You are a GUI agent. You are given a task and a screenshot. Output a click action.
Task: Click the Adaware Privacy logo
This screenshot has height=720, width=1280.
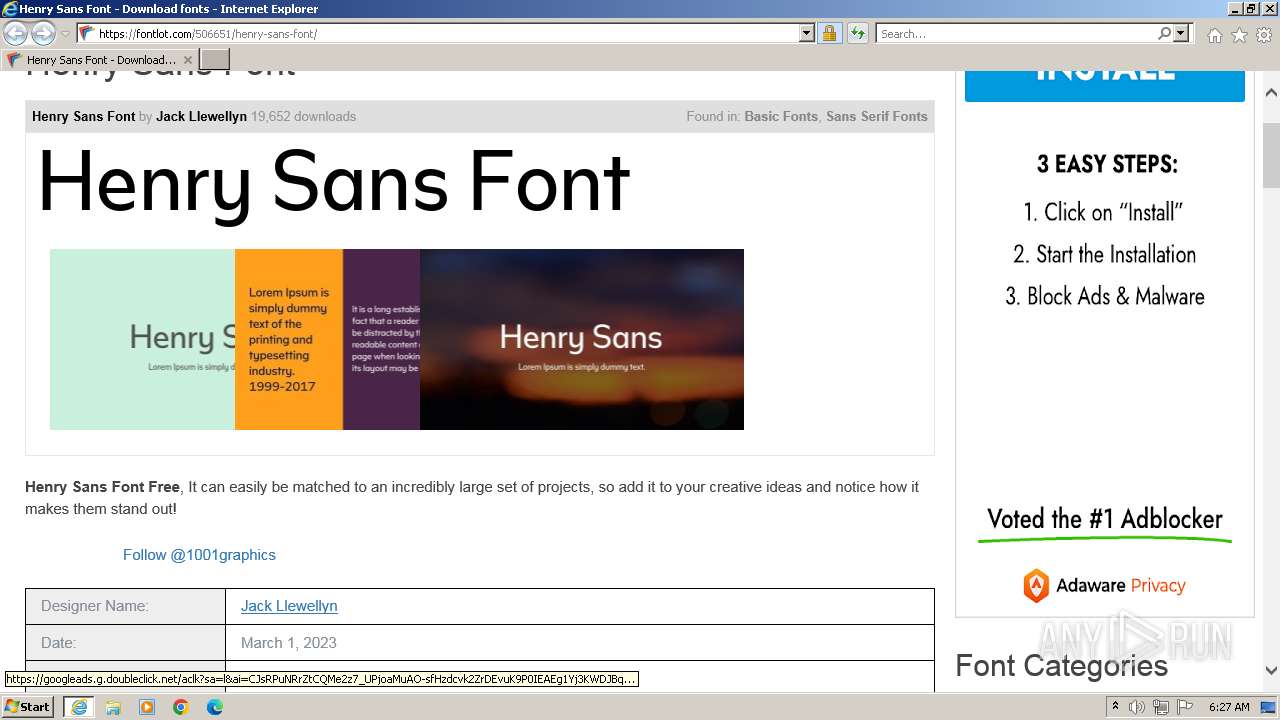(x=1104, y=586)
